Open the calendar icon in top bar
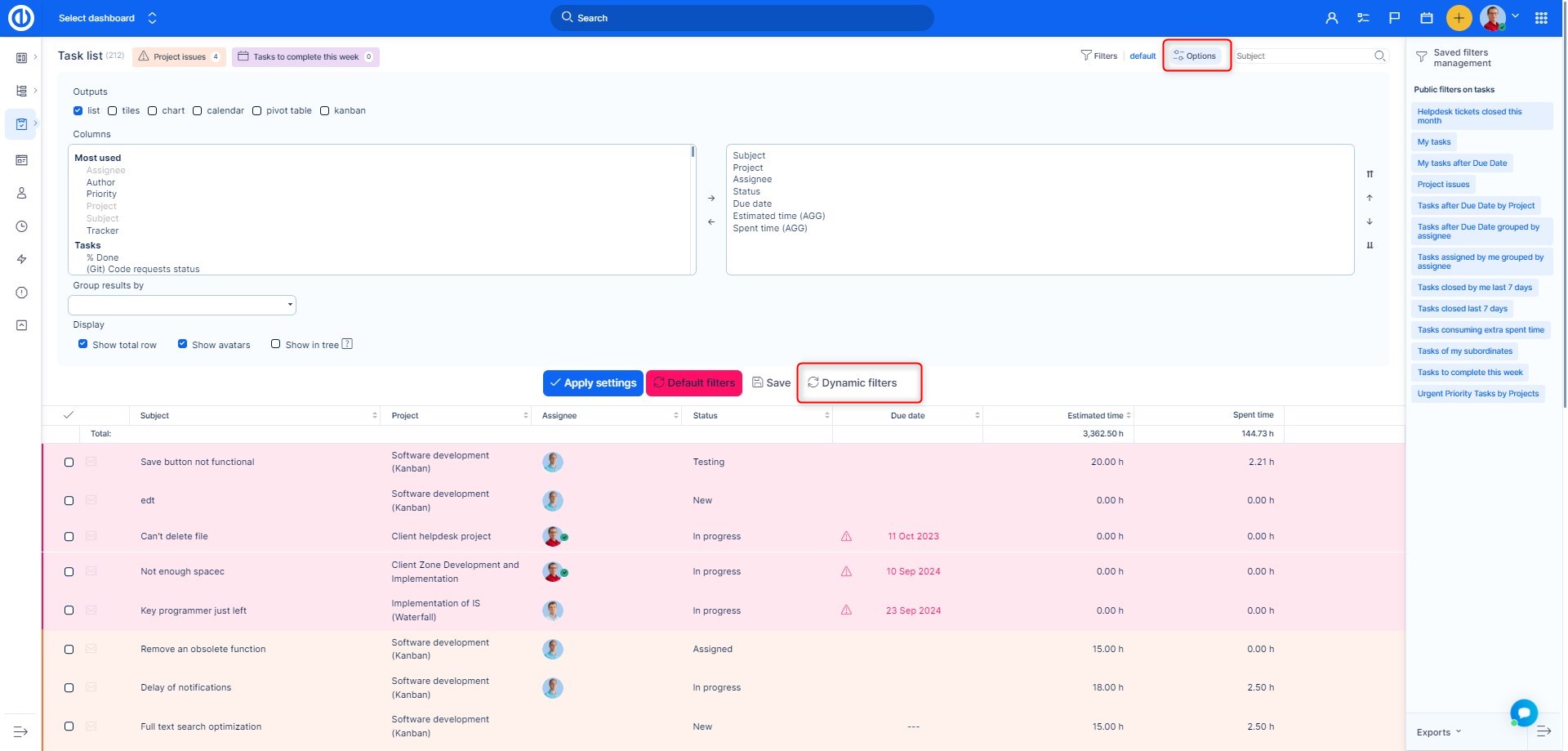The height and width of the screenshot is (751, 1568). tap(1427, 18)
